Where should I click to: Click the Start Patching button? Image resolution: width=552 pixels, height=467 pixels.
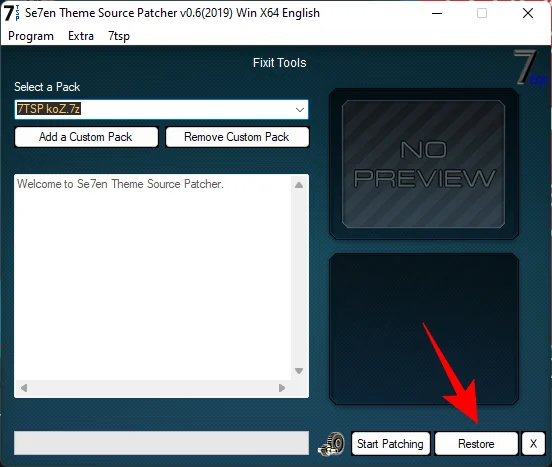coord(390,443)
